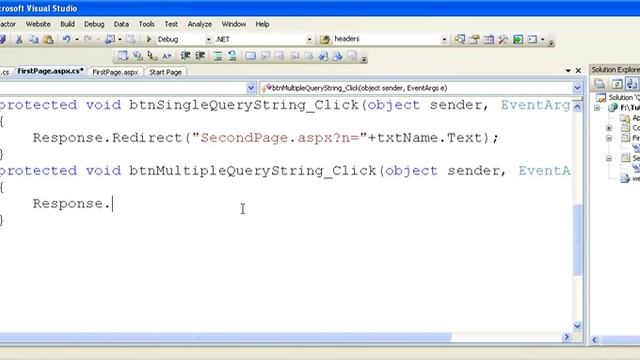Click the horizontal scrollbar right arrow in editor

(567, 337)
